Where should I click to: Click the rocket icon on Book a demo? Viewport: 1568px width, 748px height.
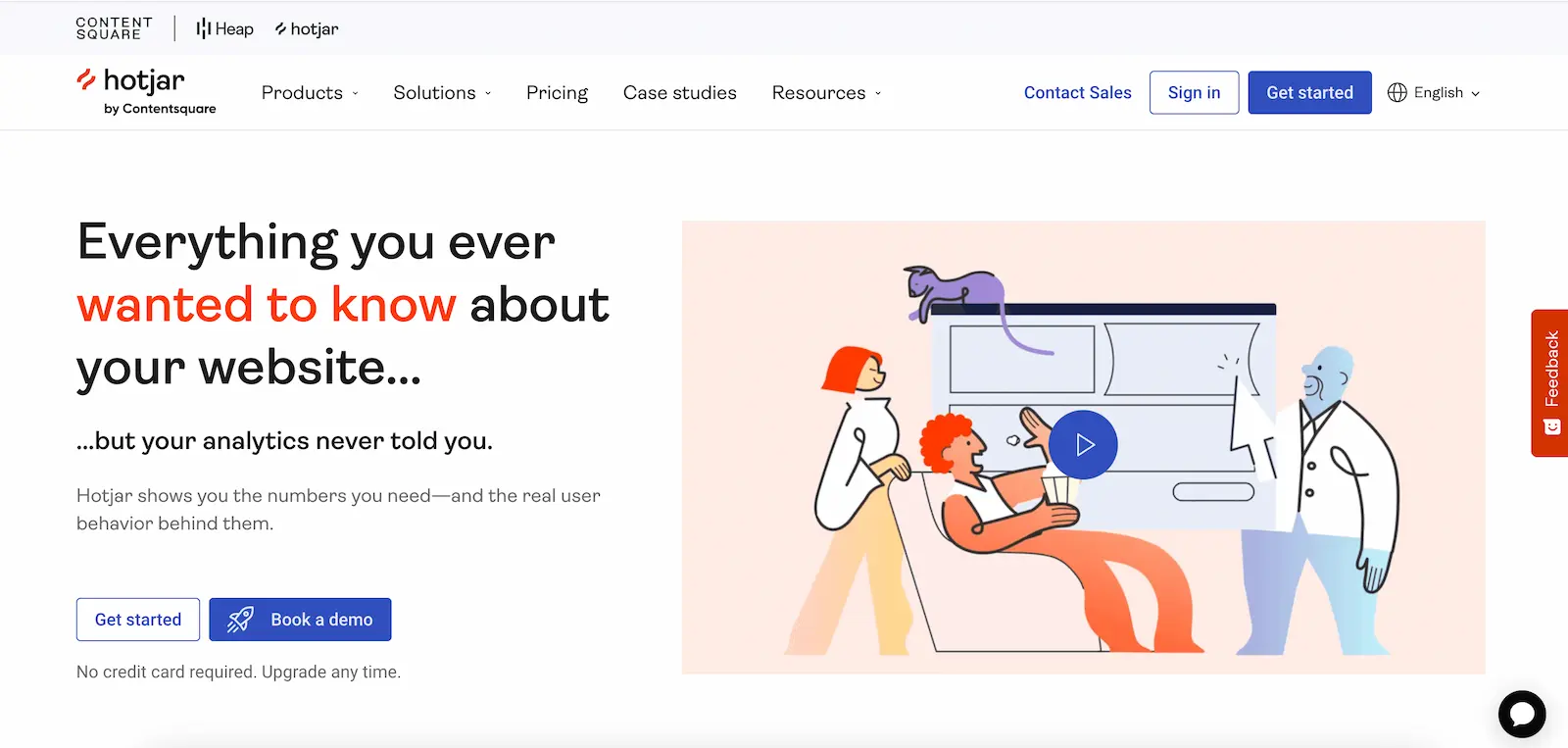click(x=240, y=620)
